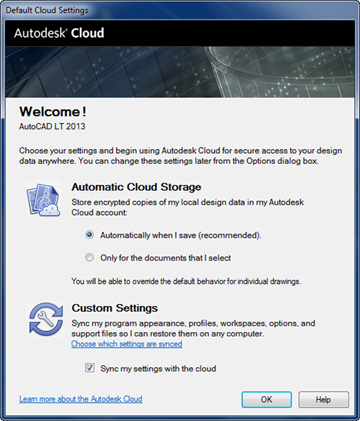Image resolution: width=360 pixels, height=421 pixels.
Task: Open the Help button
Action: click(x=323, y=399)
